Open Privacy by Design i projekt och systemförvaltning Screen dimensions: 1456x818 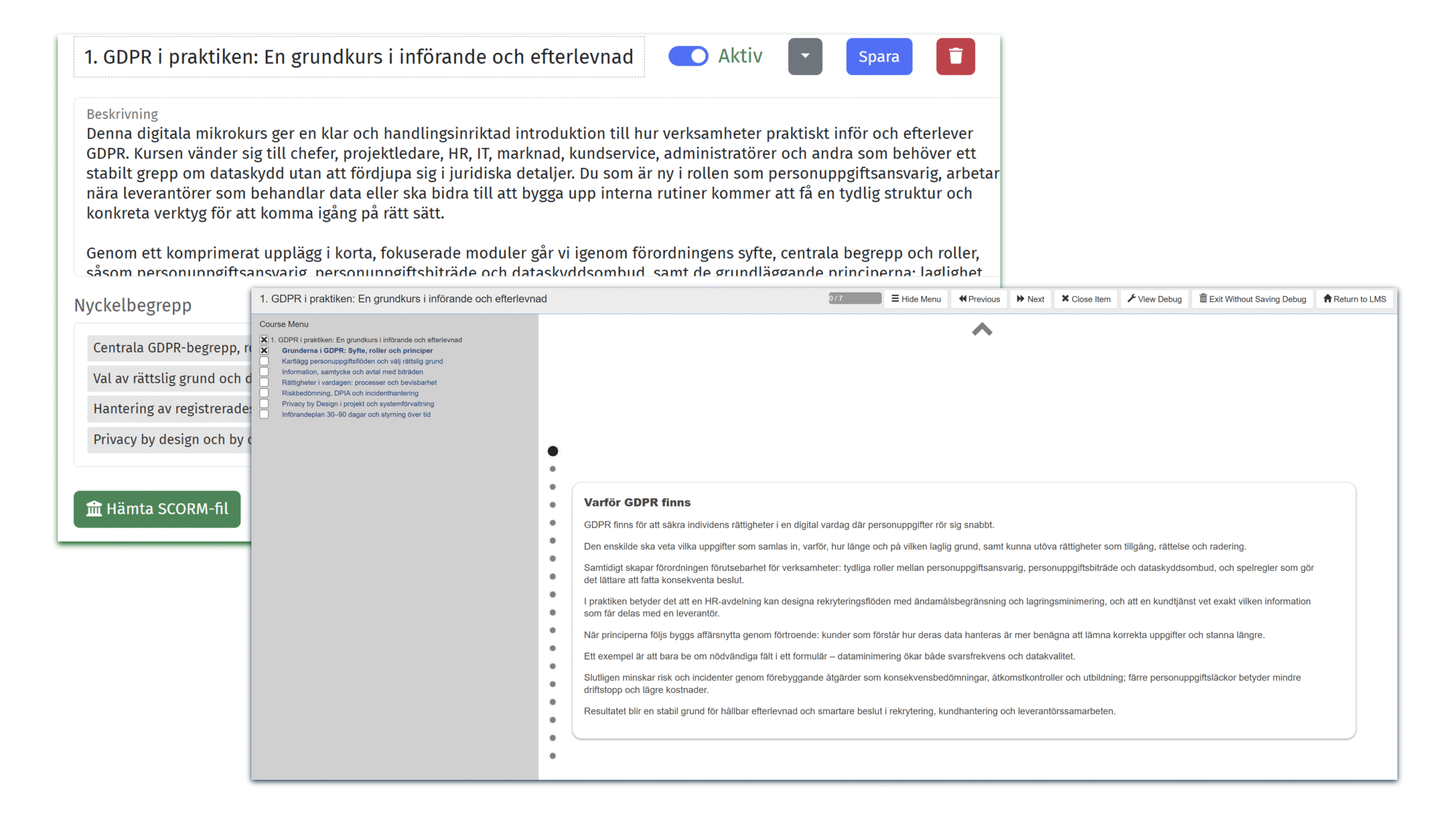tap(358, 404)
